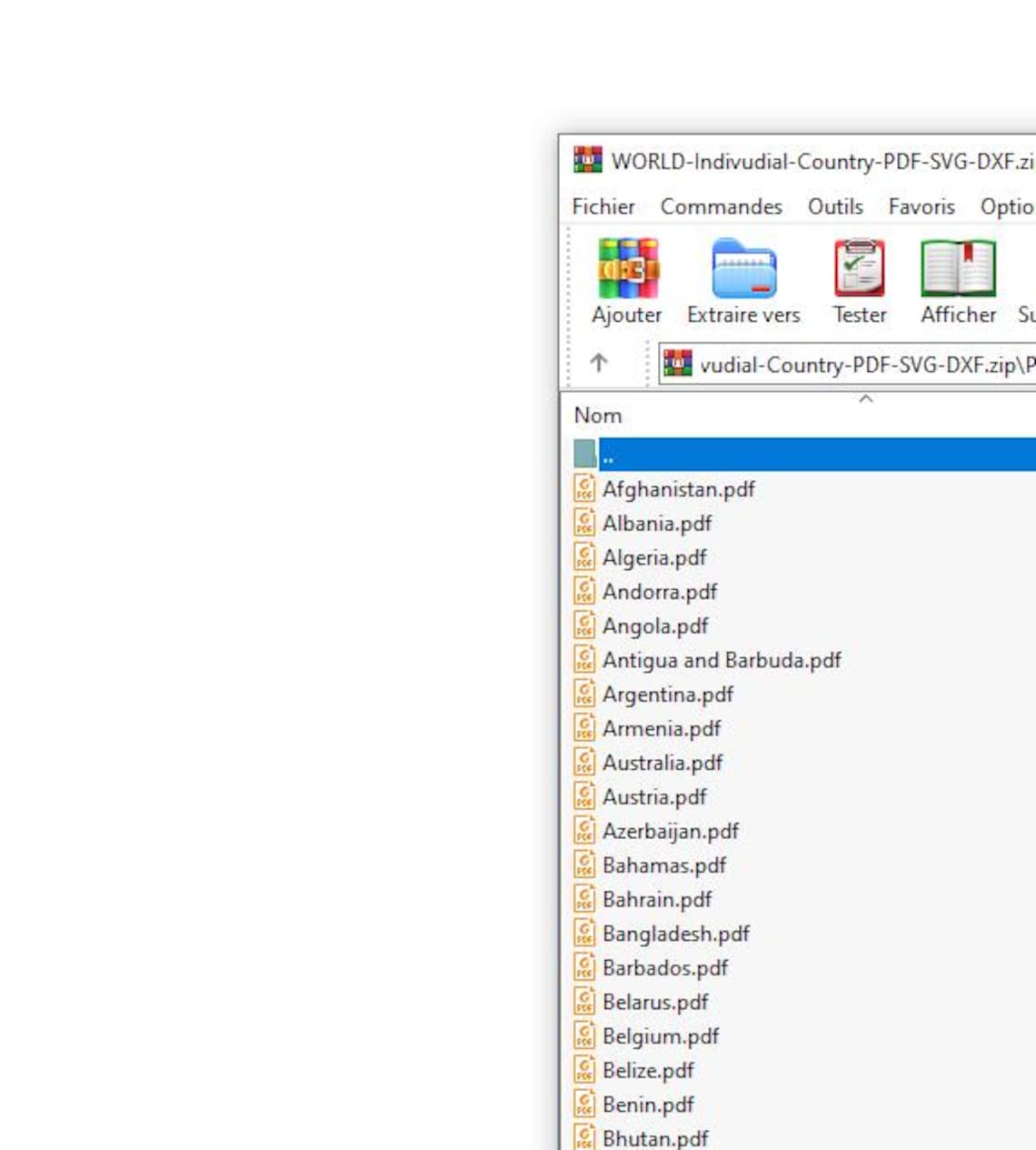This screenshot has height=1150, width=1036.
Task: Open the Favoris menu
Action: [x=921, y=206]
